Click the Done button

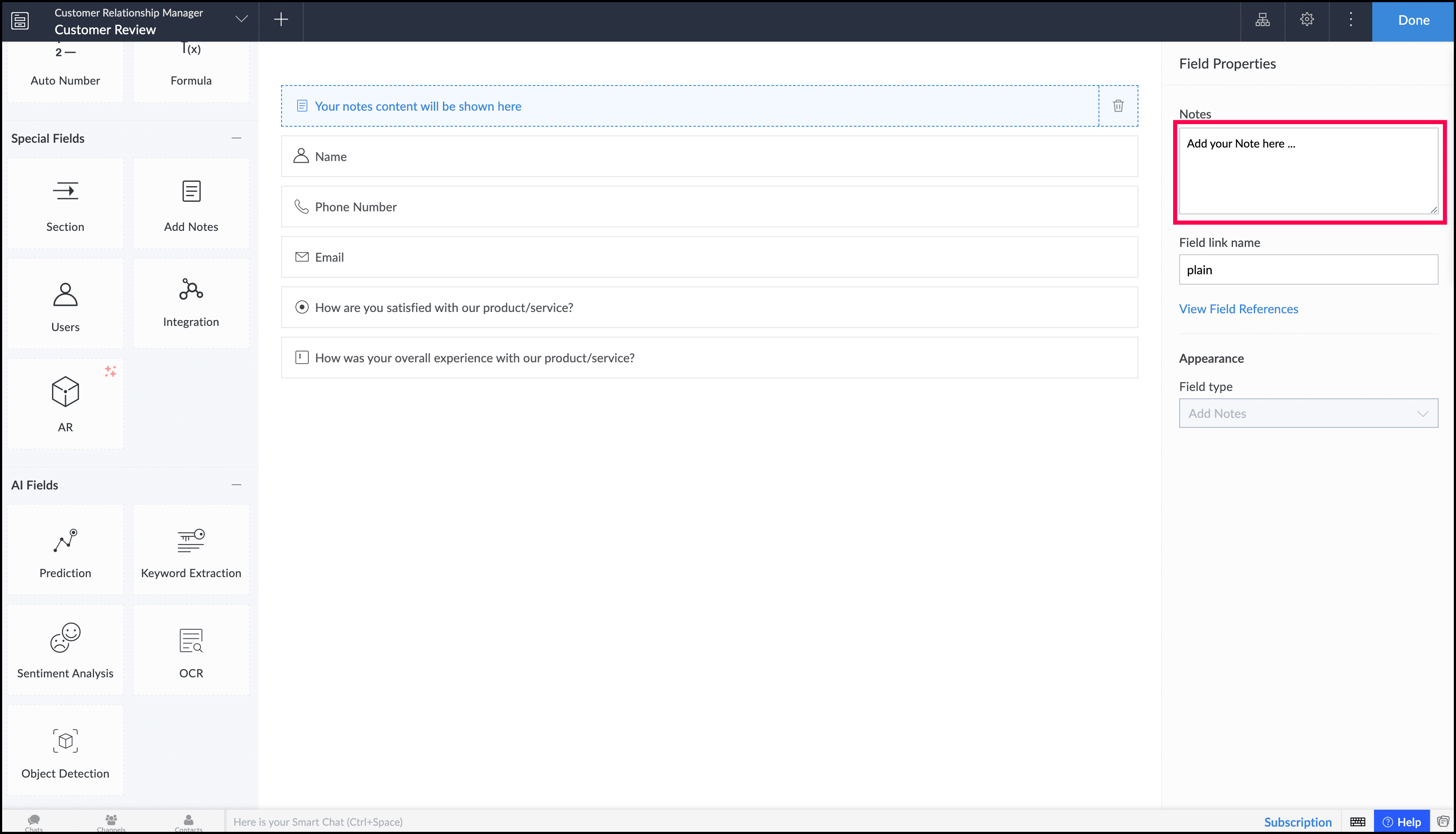tap(1413, 21)
